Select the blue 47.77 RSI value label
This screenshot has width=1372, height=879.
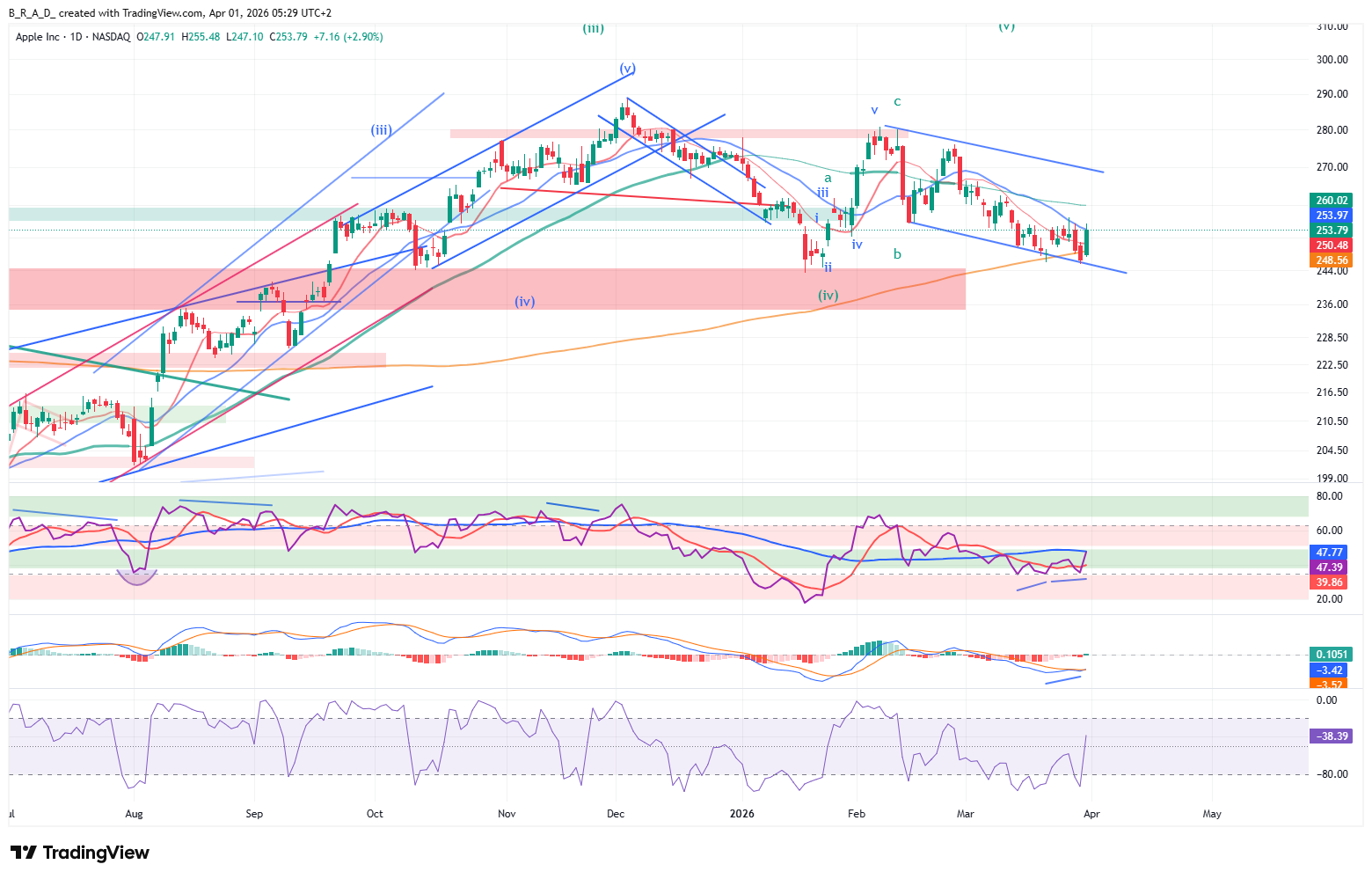pyautogui.click(x=1329, y=553)
